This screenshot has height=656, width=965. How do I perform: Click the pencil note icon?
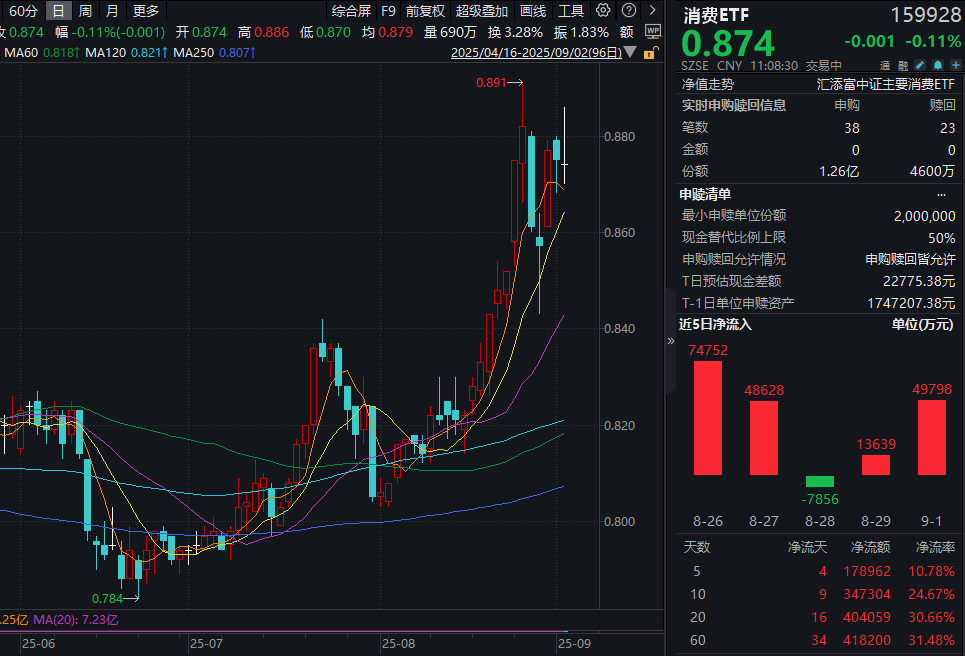[919, 65]
